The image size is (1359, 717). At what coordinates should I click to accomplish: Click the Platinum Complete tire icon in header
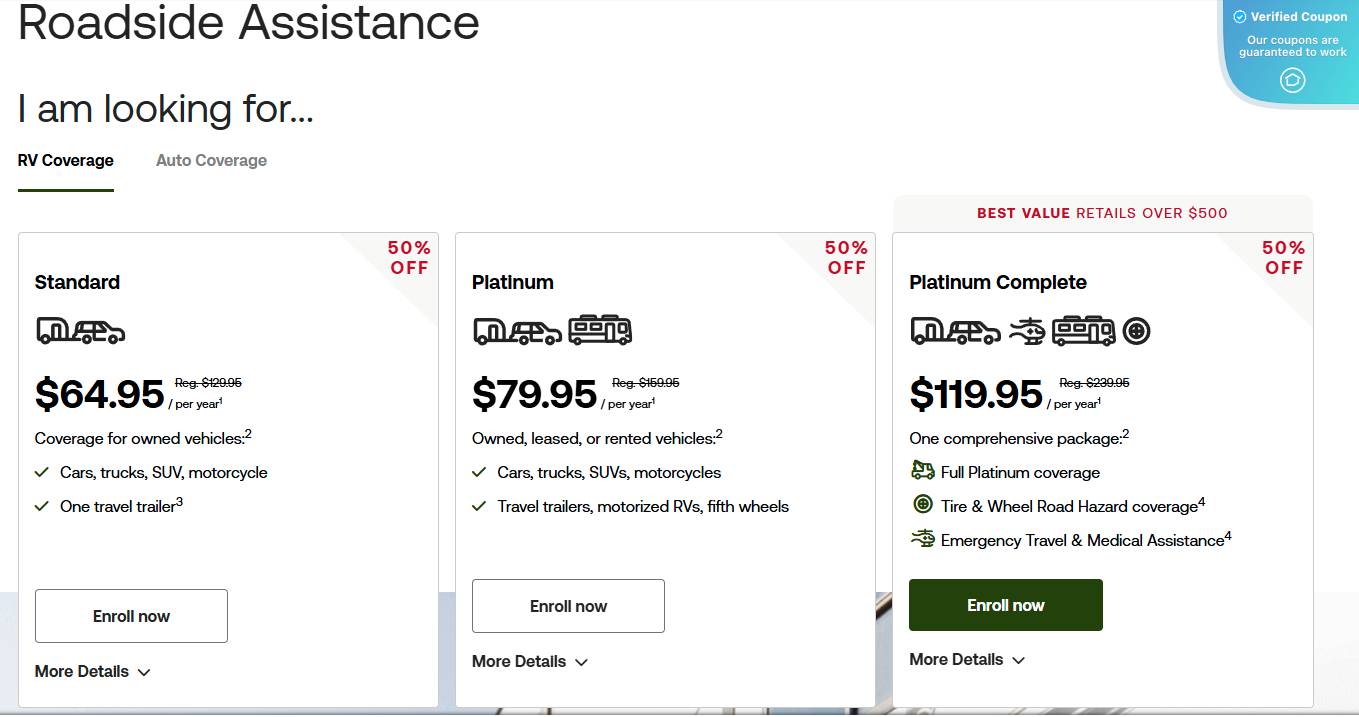[x=1136, y=330]
